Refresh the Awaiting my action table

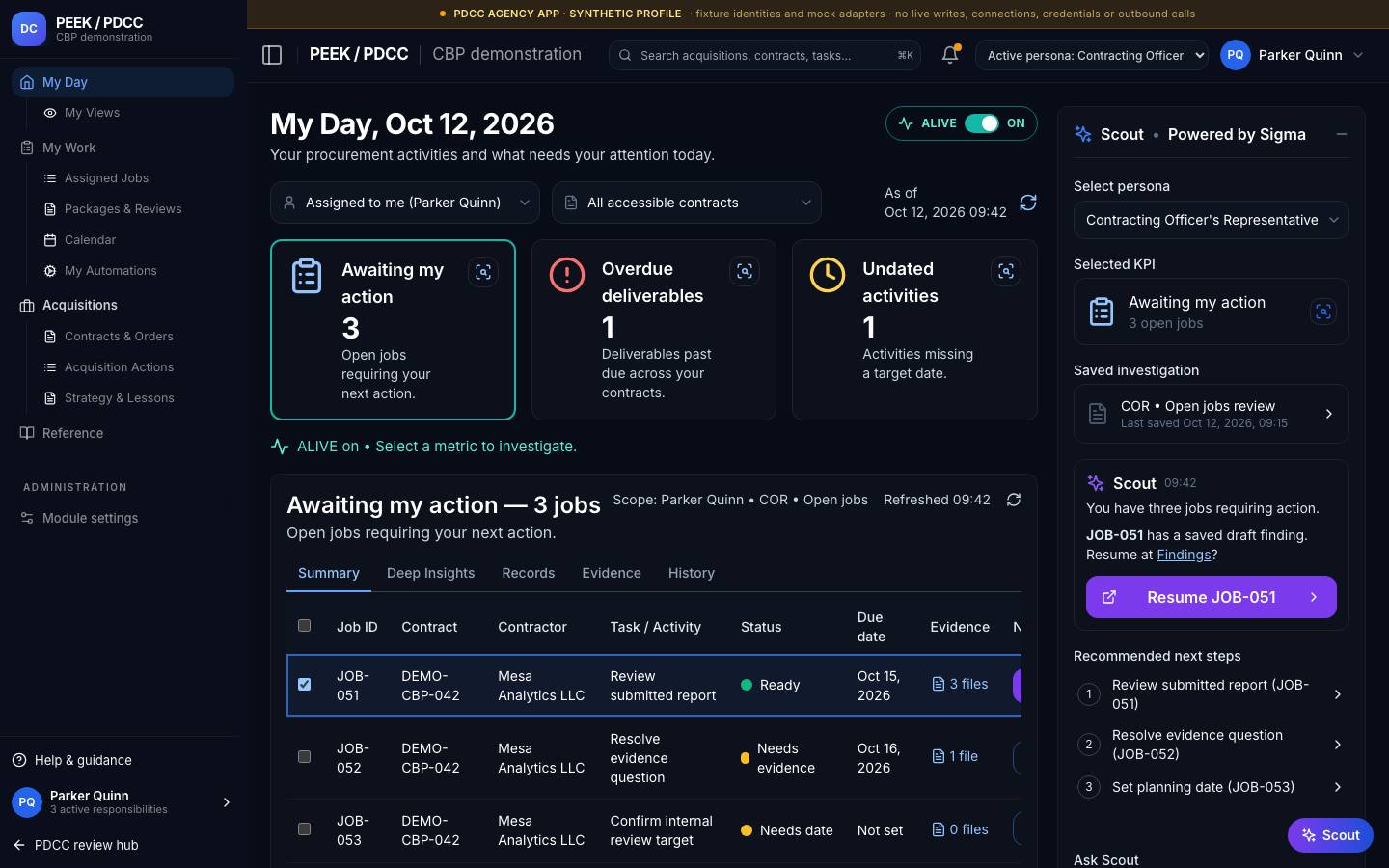pos(1014,500)
